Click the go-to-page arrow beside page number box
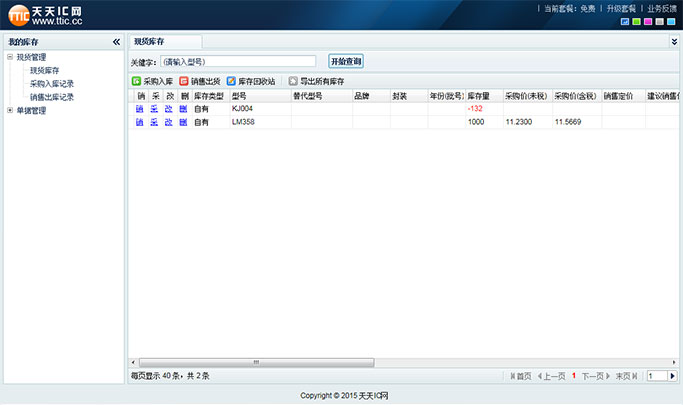 (672, 376)
